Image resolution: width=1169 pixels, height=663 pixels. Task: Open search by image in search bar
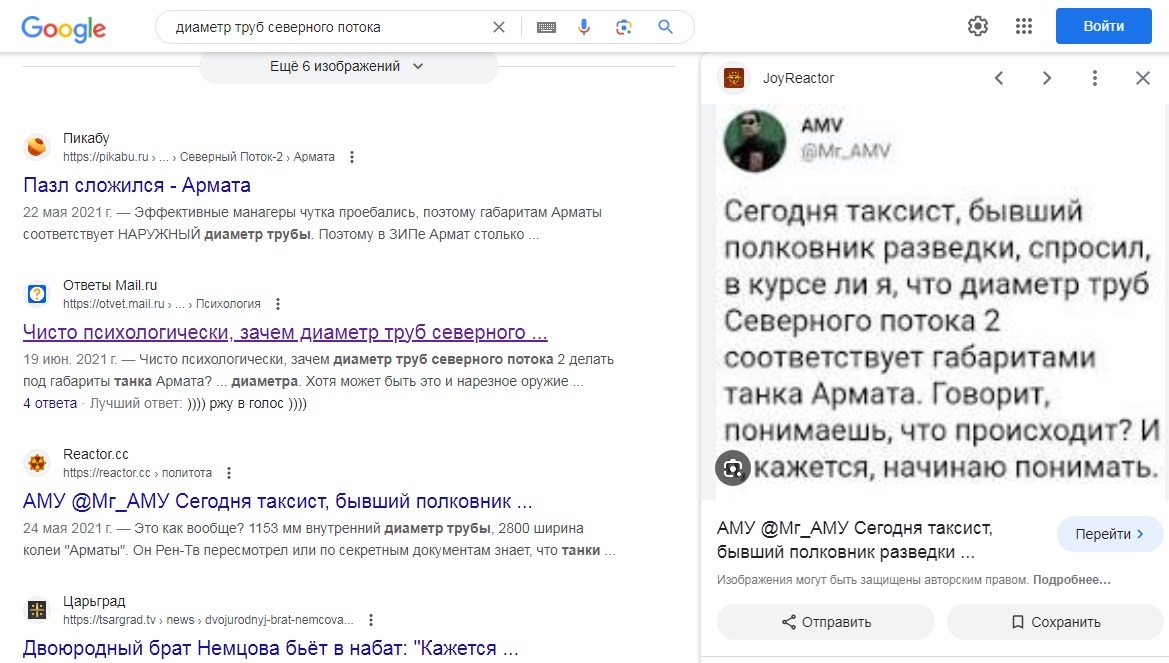[x=624, y=27]
